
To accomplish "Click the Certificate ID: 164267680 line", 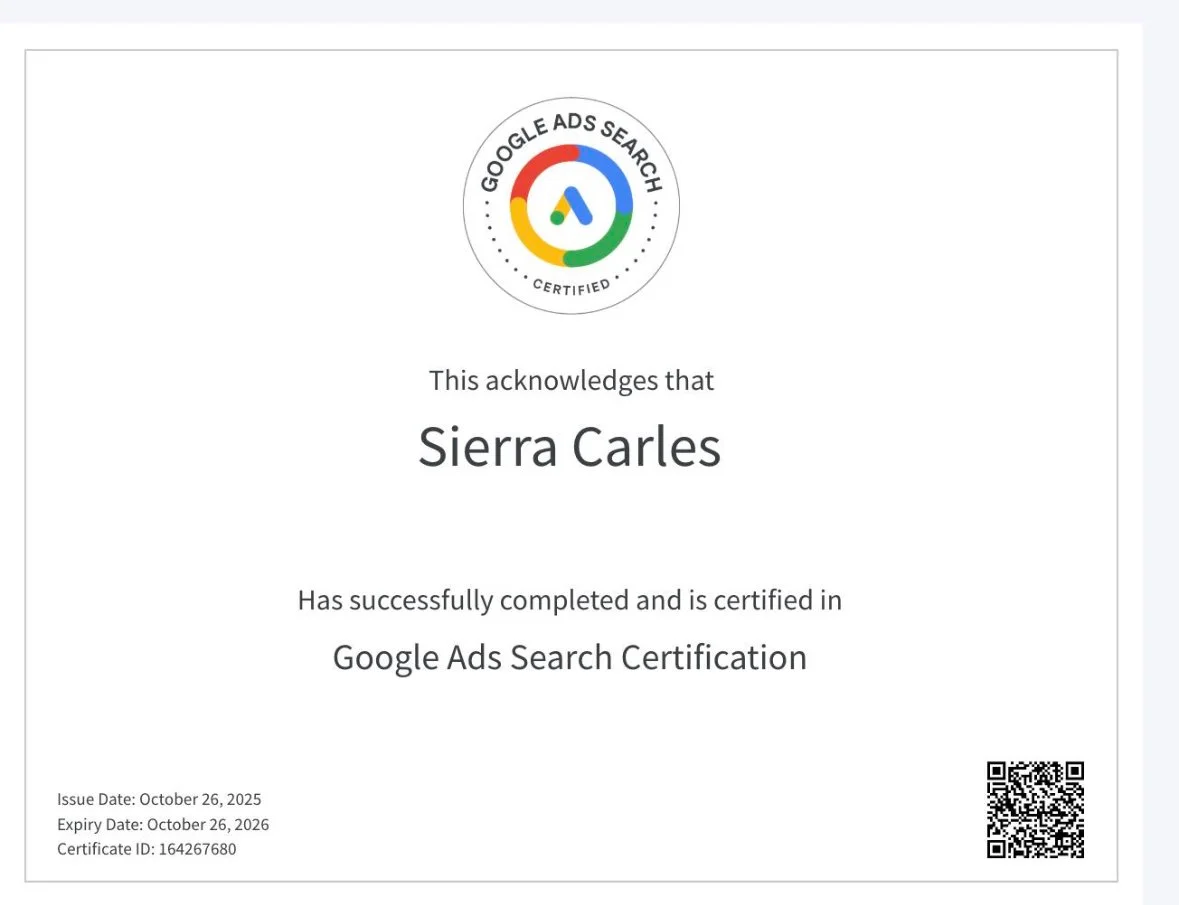I will (x=147, y=849).
